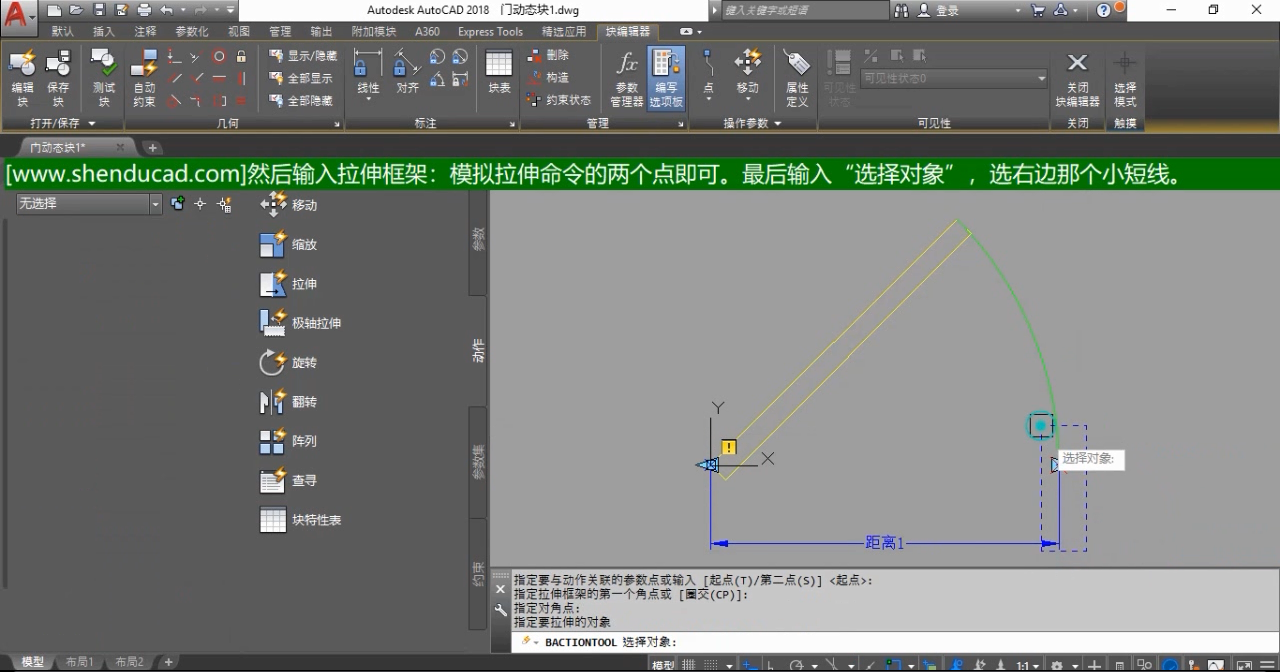Viewport: 1280px width, 672px height.
Task: Add the Flip (翻转) action from palette
Action: tap(289, 402)
